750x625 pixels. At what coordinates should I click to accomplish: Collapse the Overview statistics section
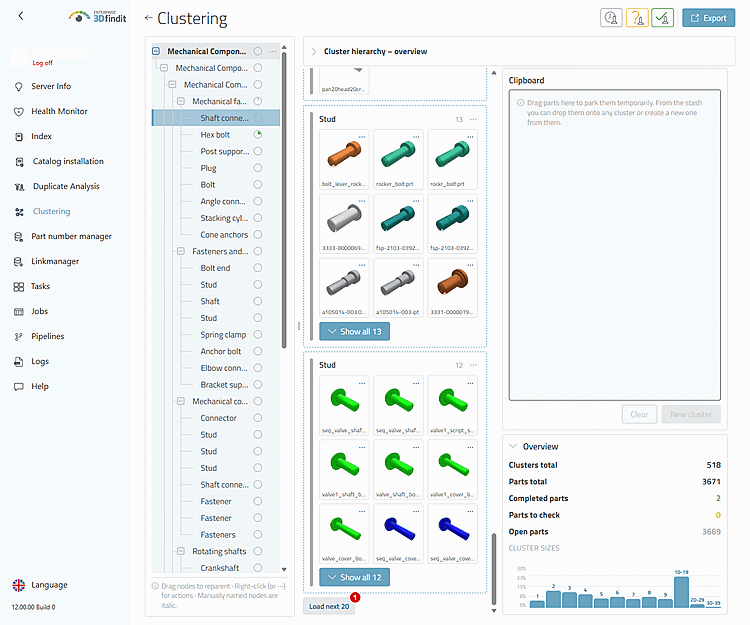[x=513, y=446]
